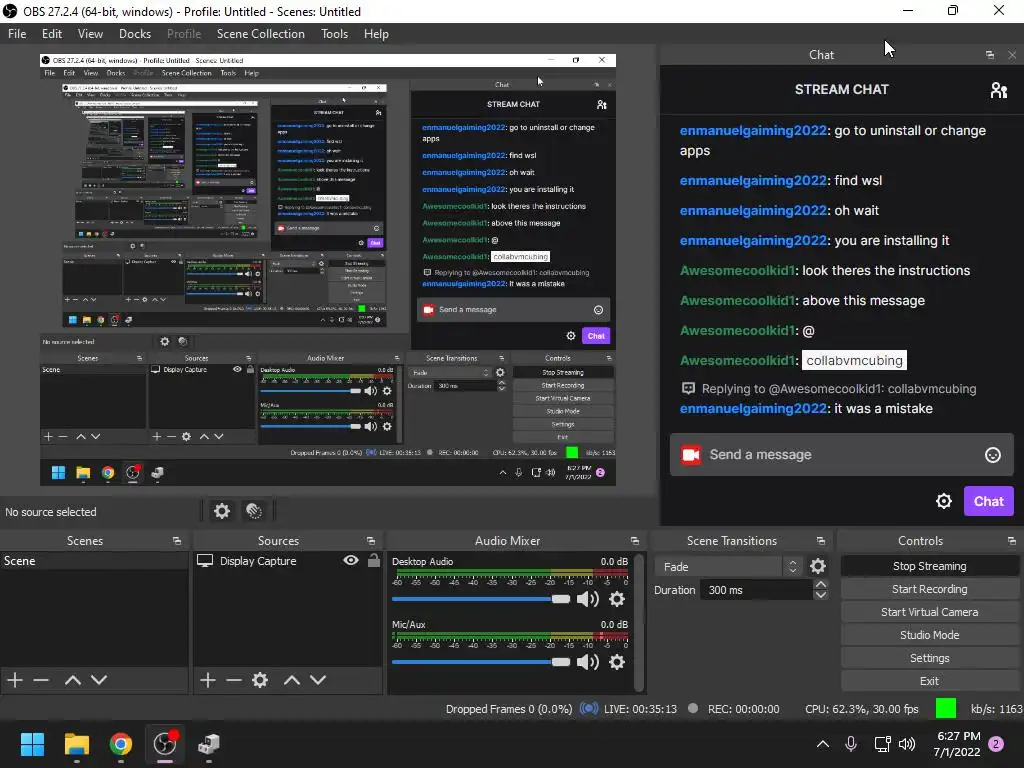This screenshot has height=768, width=1024.
Task: Select Scene item in Scenes list
Action: click(94, 561)
